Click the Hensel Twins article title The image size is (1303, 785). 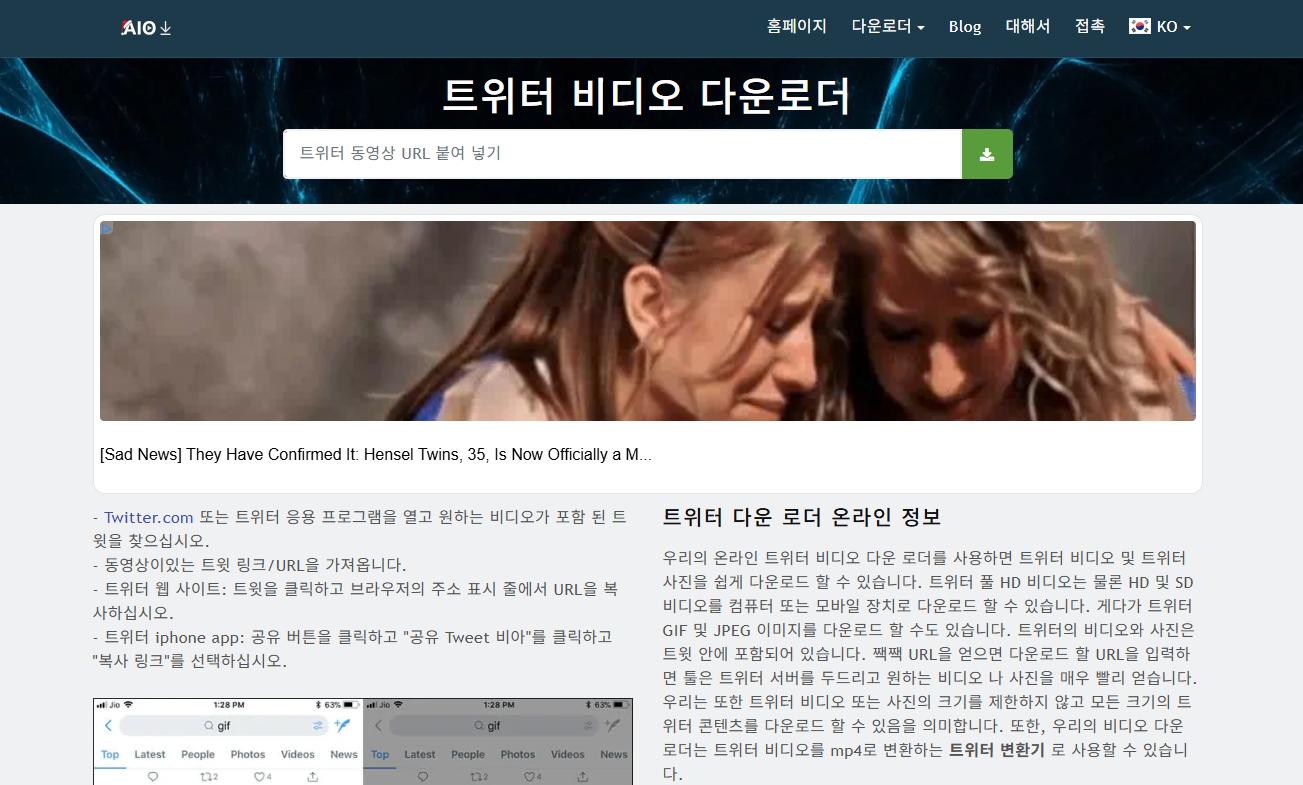(374, 454)
